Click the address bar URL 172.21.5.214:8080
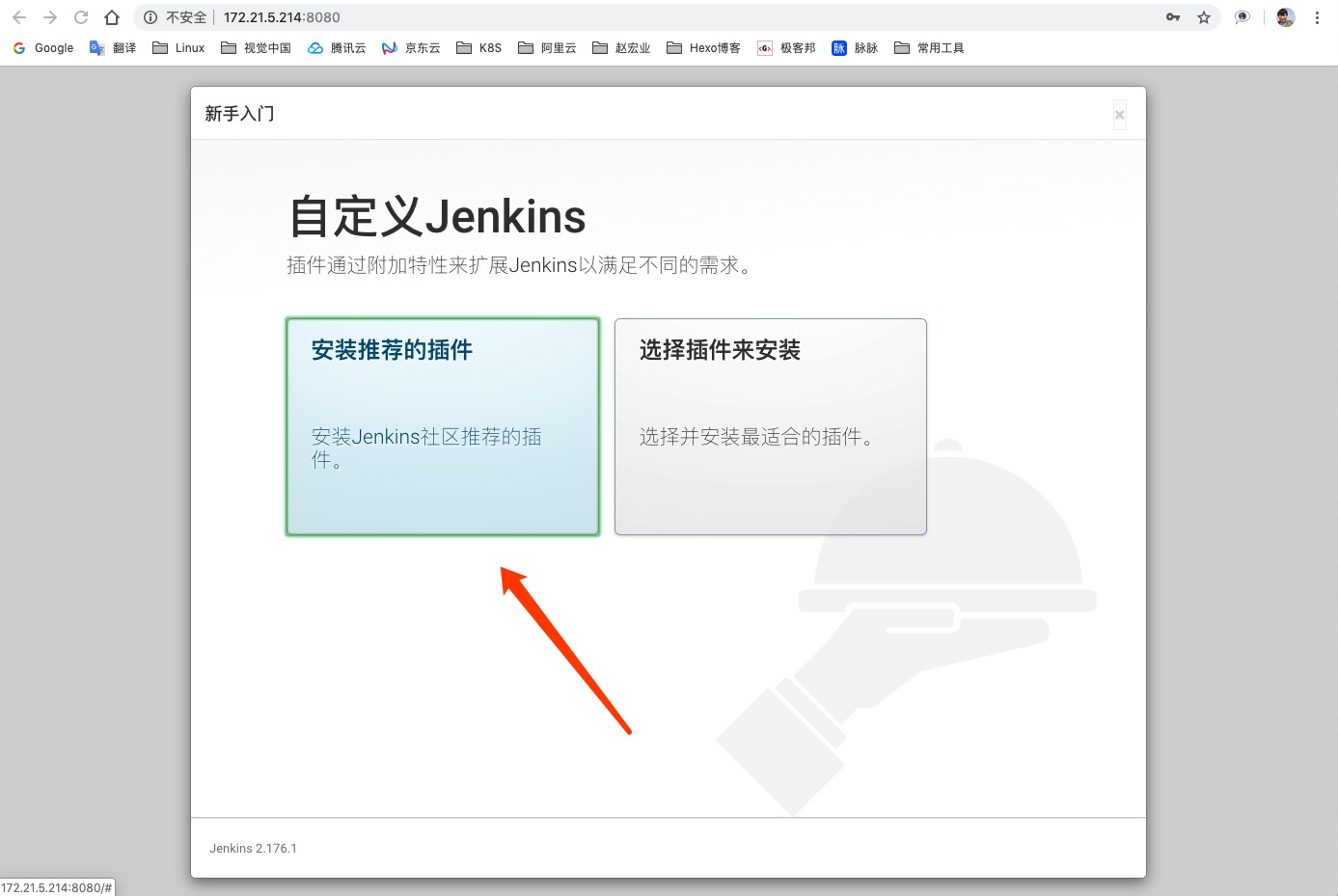 point(282,17)
